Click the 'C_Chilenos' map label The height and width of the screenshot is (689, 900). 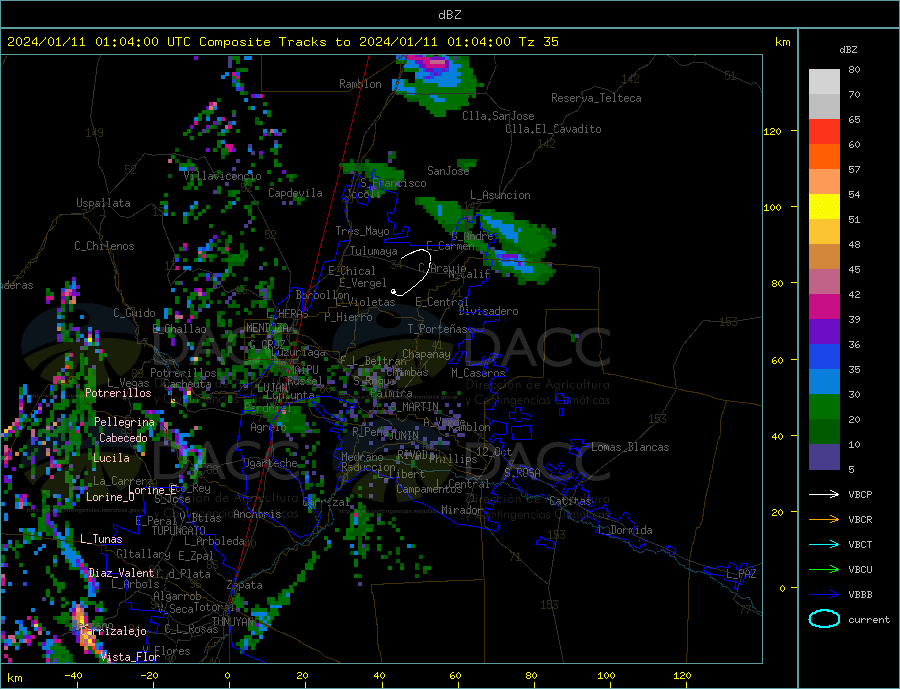[104, 246]
